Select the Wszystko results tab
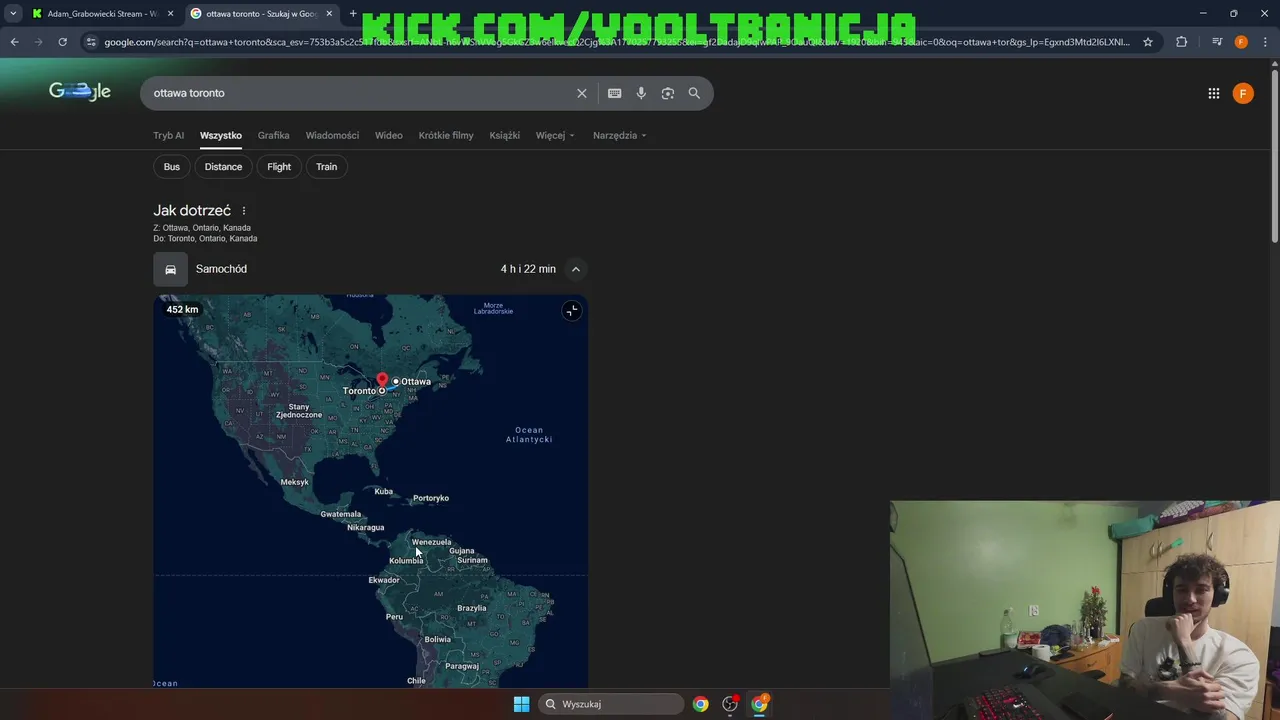 221,135
